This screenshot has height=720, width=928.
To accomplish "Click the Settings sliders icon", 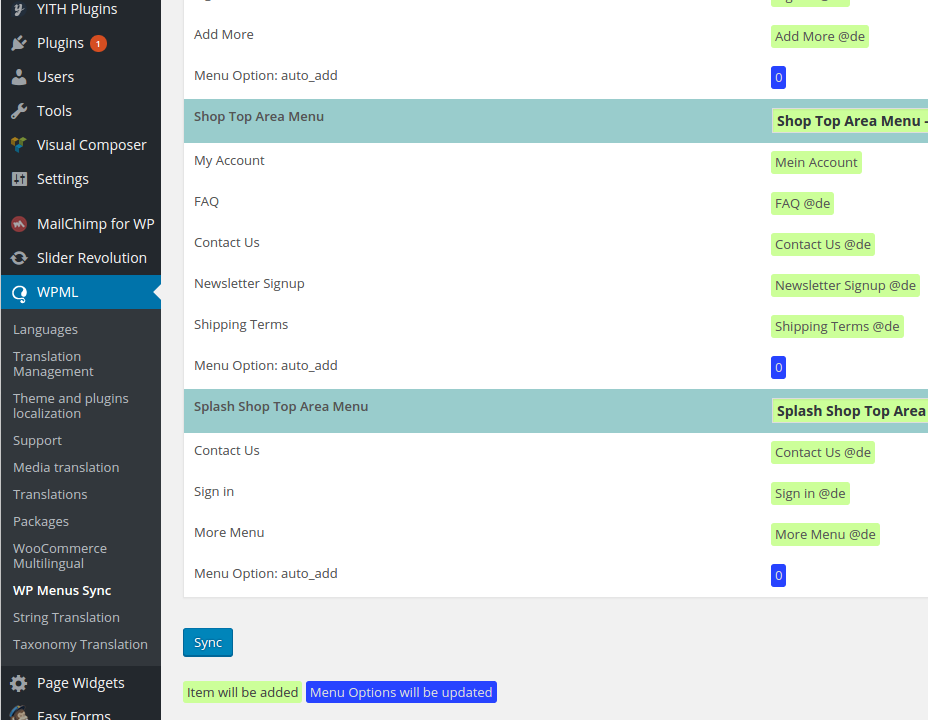I will point(19,179).
